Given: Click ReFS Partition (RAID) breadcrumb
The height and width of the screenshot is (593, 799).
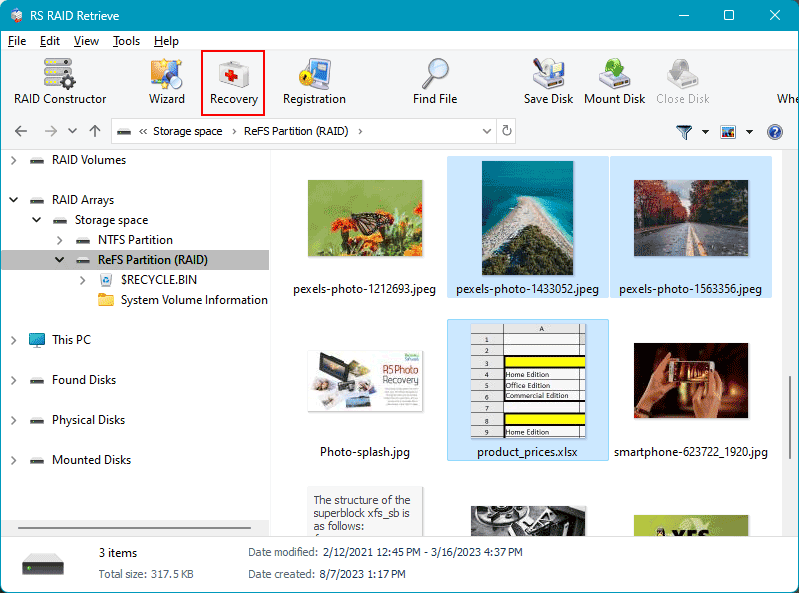Looking at the screenshot, I should click(x=296, y=131).
